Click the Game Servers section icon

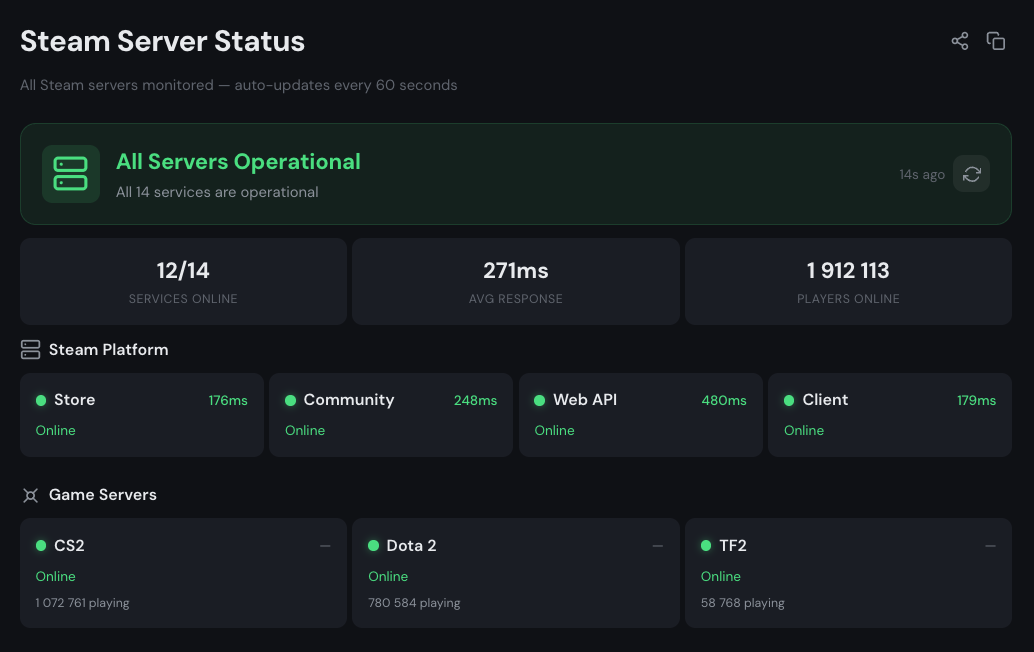click(30, 495)
